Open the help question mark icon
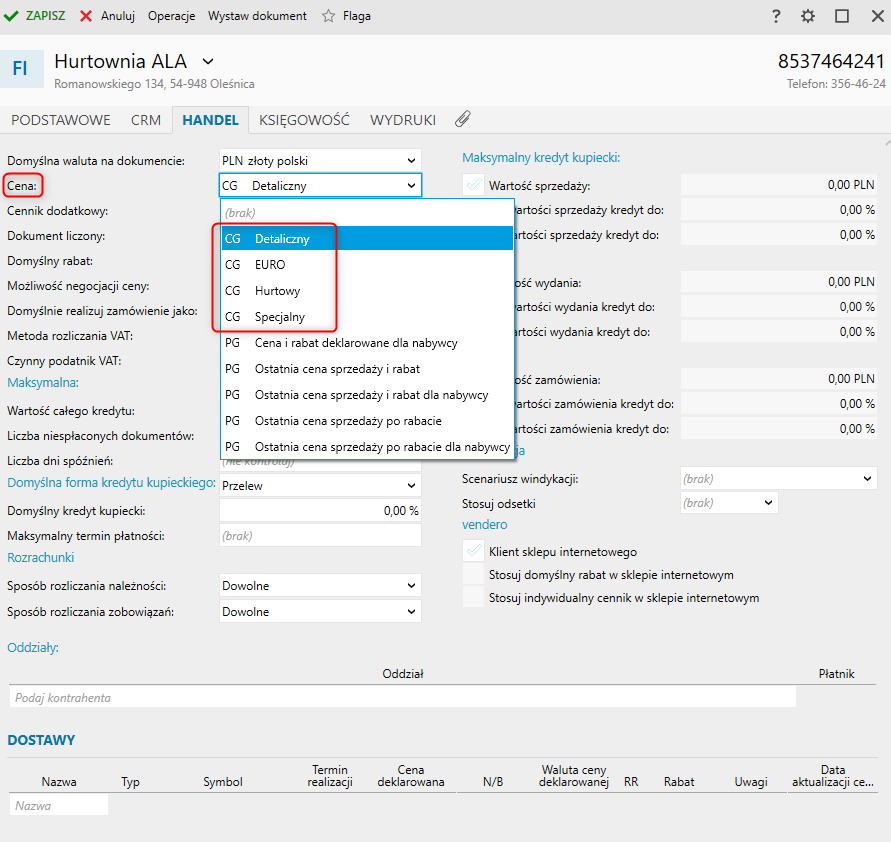 click(x=776, y=16)
